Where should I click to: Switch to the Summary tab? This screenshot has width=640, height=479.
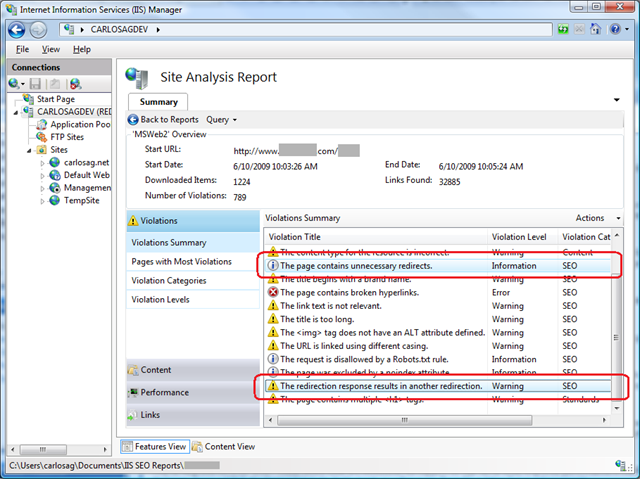point(158,102)
